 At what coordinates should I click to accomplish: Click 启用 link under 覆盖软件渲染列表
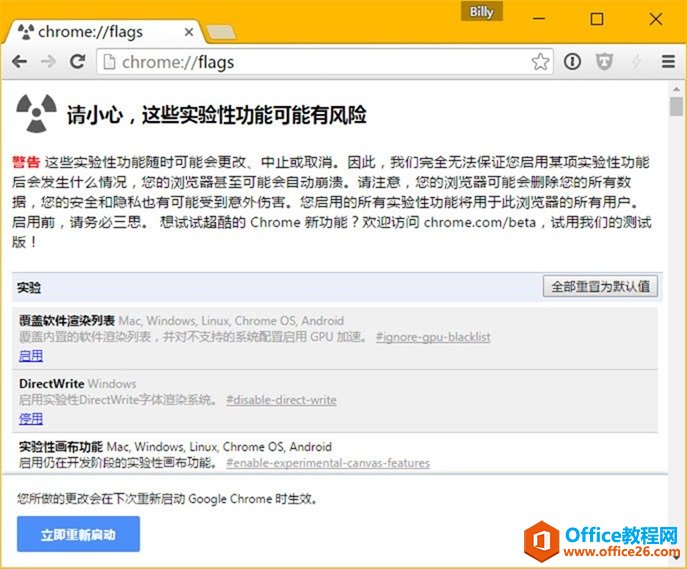(x=31, y=356)
